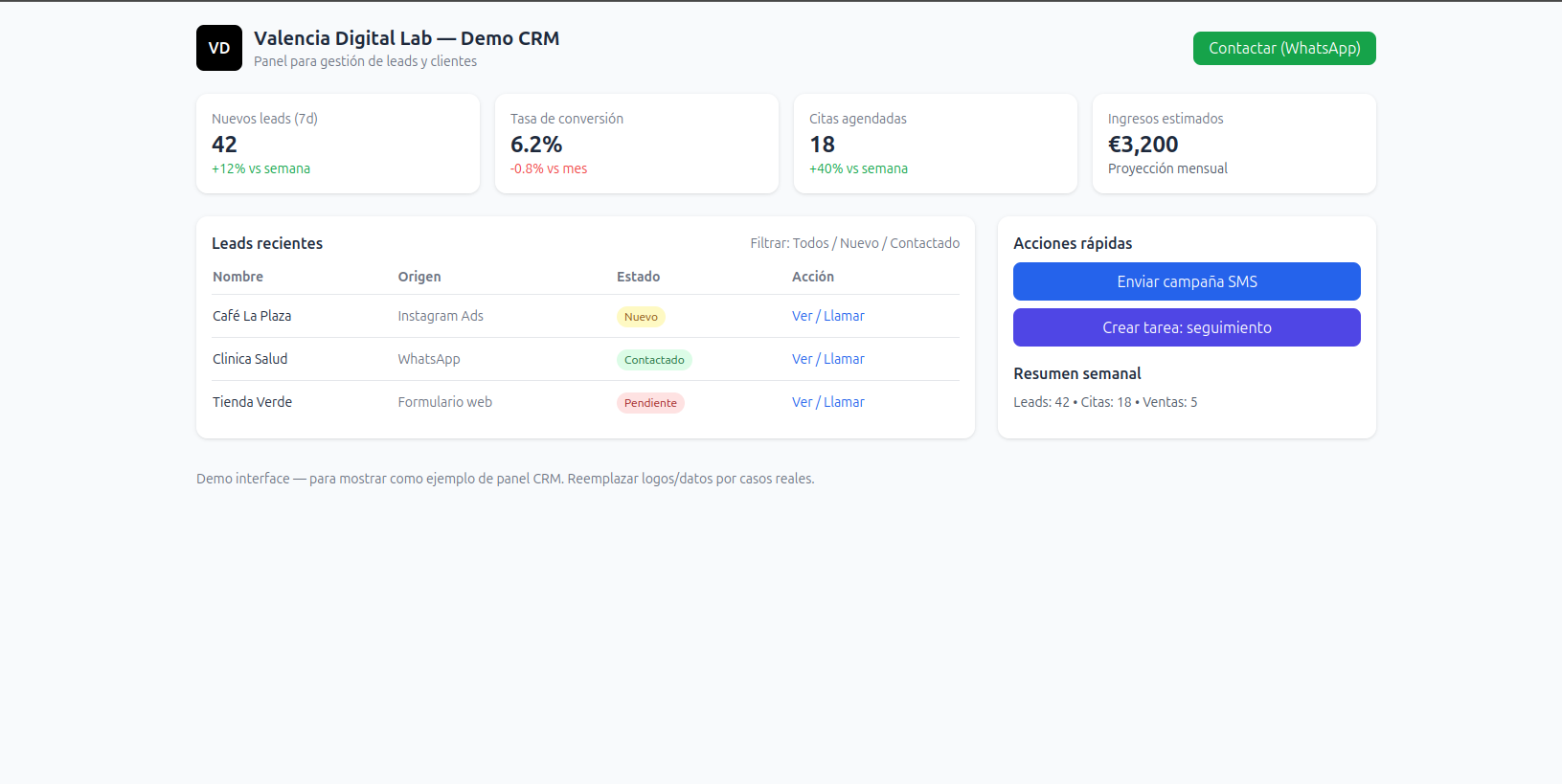Image resolution: width=1562 pixels, height=784 pixels.
Task: Select the Citas agendadas card
Action: [x=935, y=144]
